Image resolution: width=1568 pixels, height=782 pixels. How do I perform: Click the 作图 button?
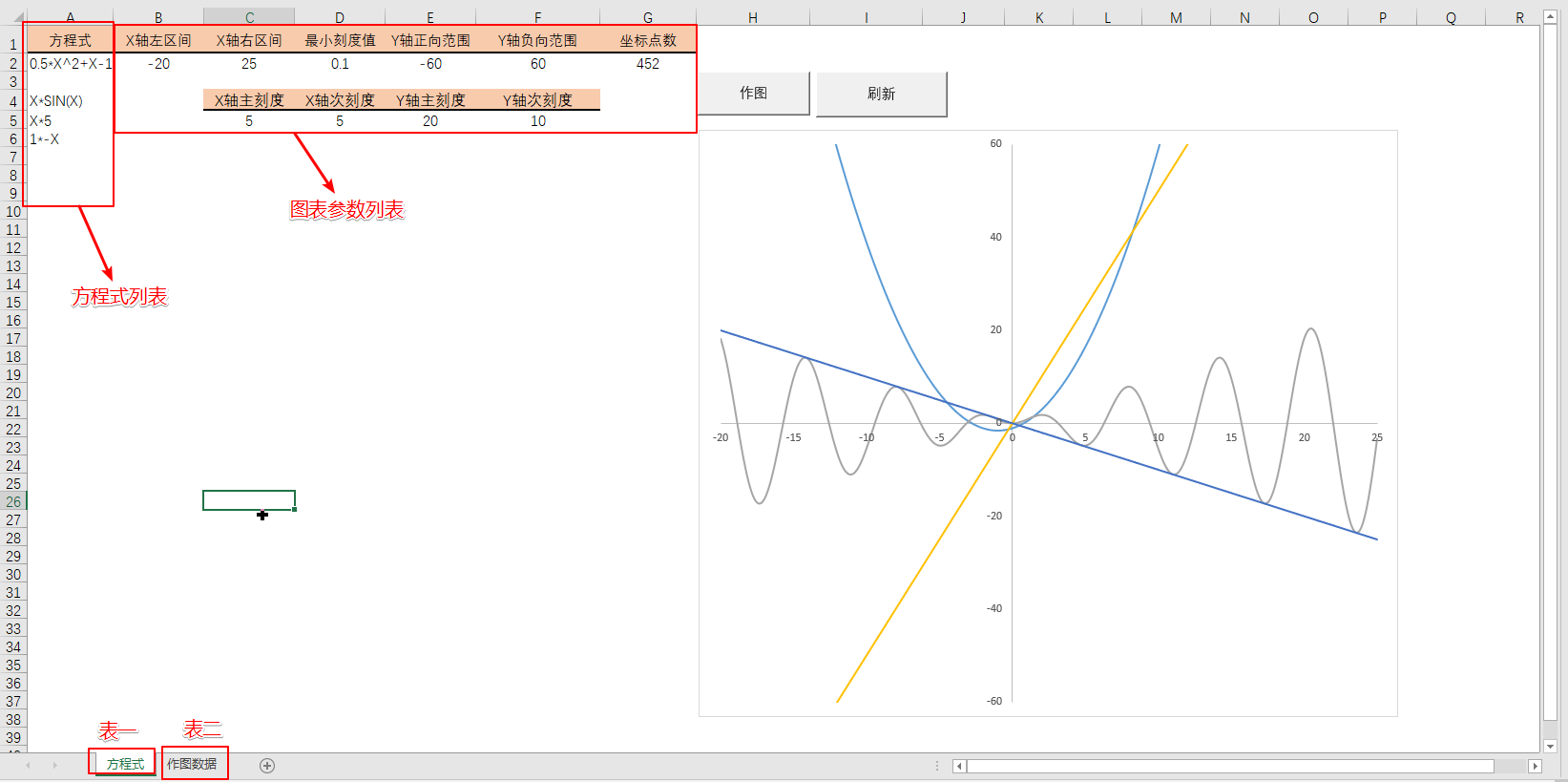754,94
